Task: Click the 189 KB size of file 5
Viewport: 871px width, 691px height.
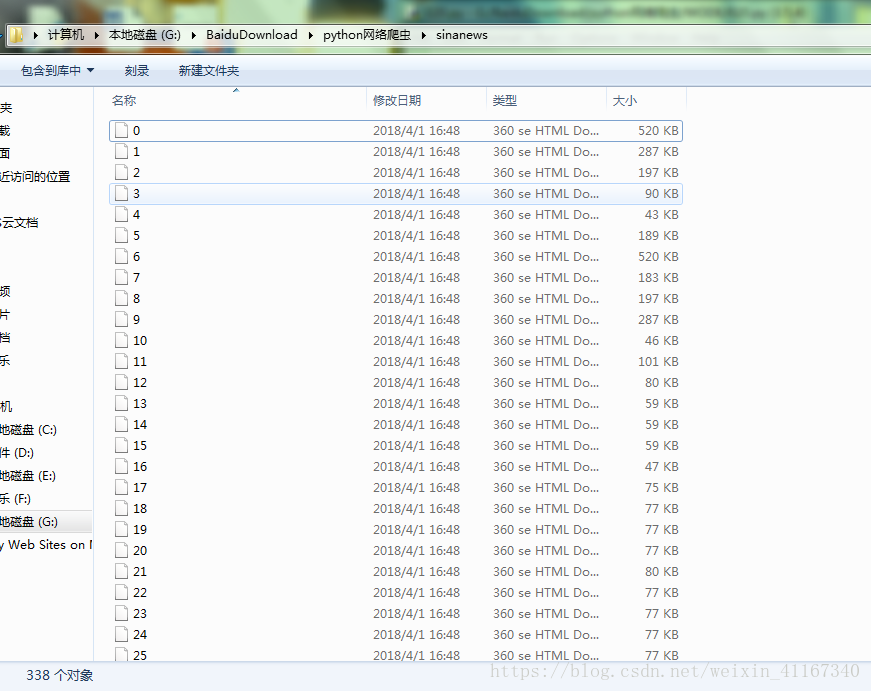Action: tap(658, 236)
